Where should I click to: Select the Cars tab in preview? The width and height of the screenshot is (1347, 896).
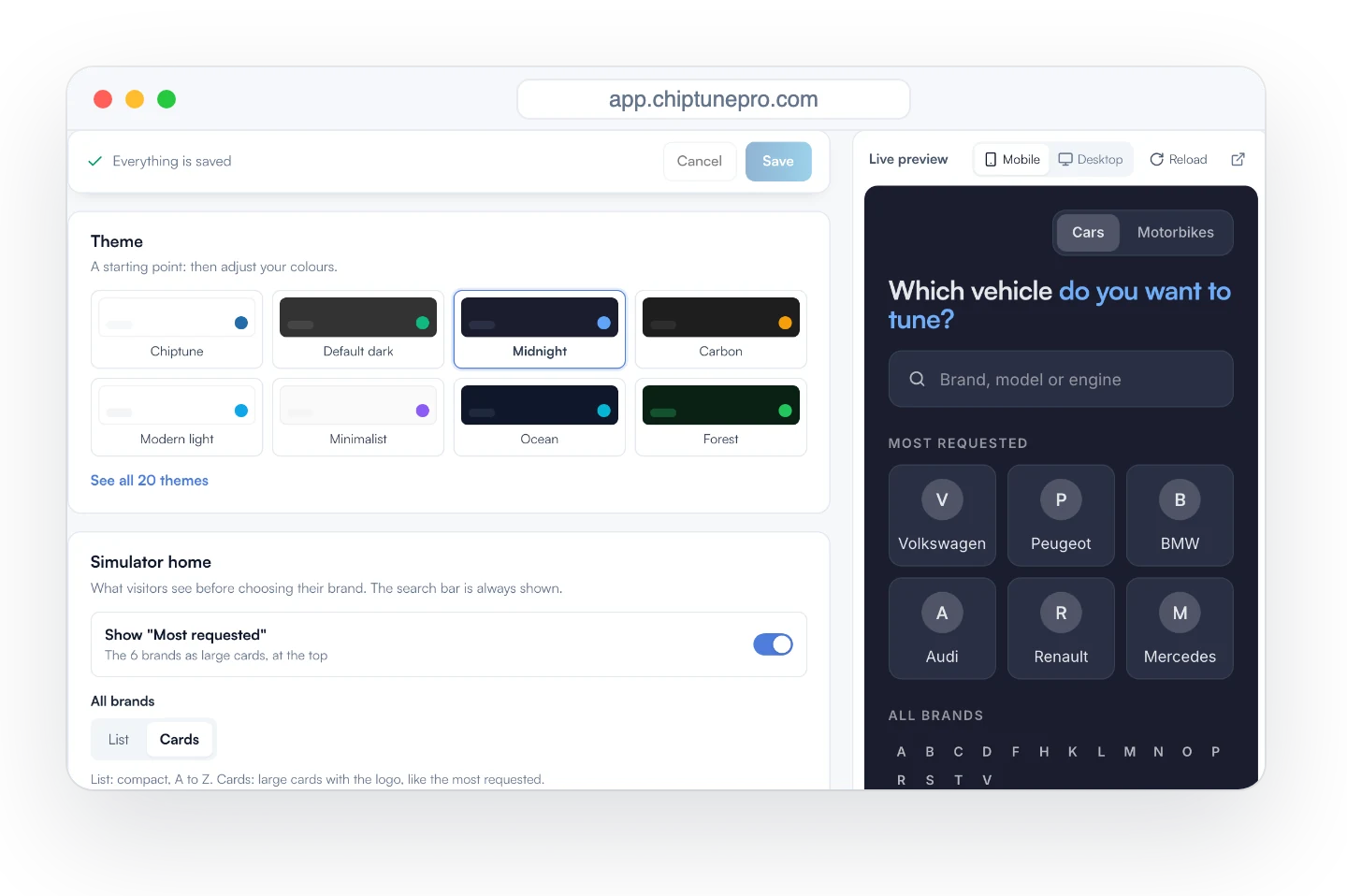[x=1088, y=233]
